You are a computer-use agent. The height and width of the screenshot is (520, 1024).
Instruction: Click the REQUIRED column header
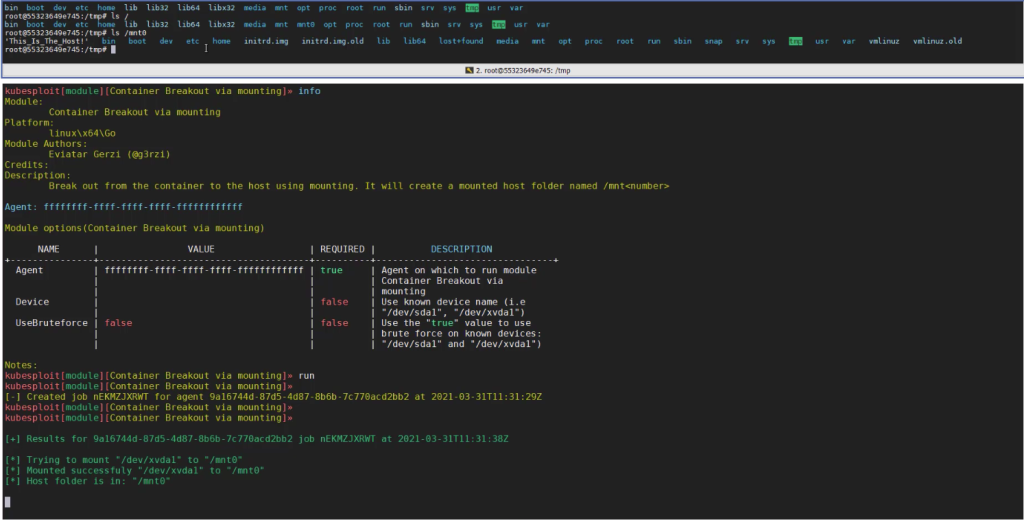[x=342, y=249]
